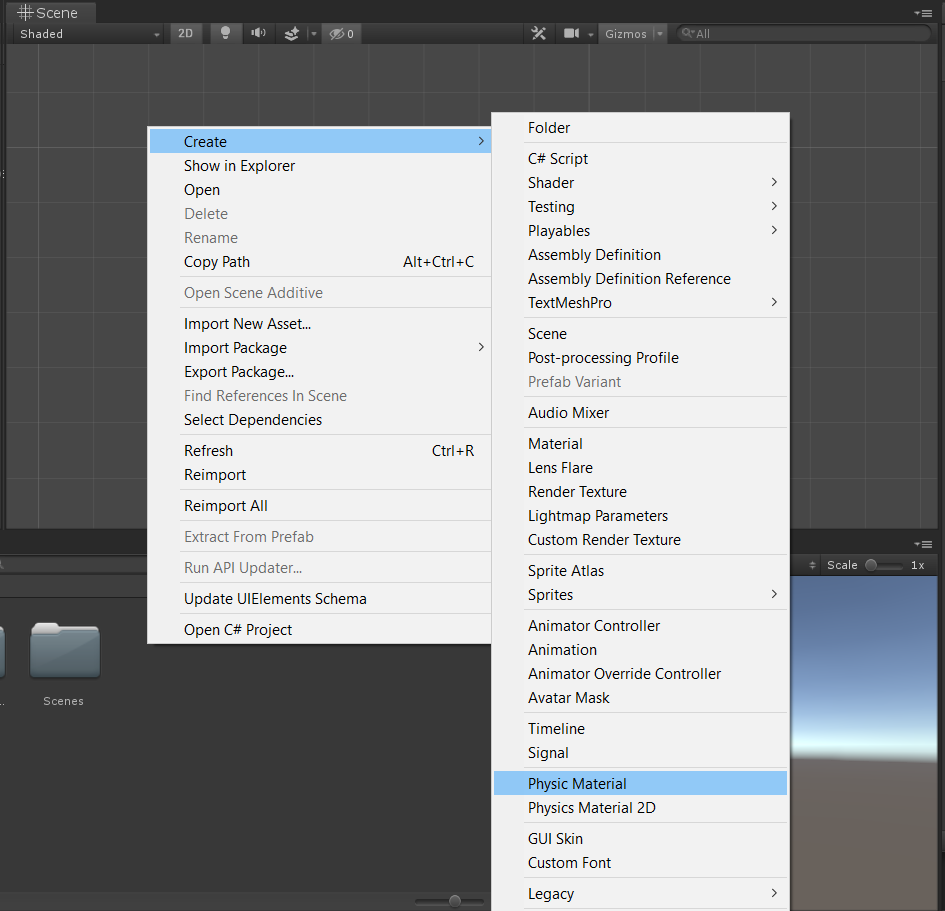The width and height of the screenshot is (945, 911).
Task: Expand the Testing submenu
Action: pyautogui.click(x=640, y=207)
